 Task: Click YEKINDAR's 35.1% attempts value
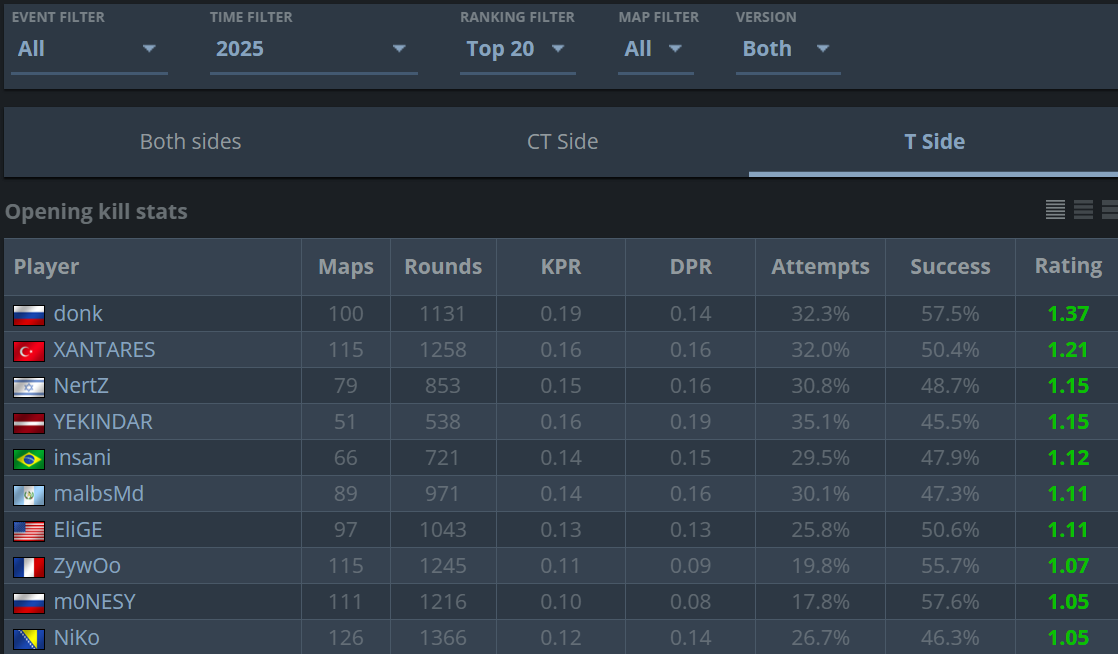point(820,422)
